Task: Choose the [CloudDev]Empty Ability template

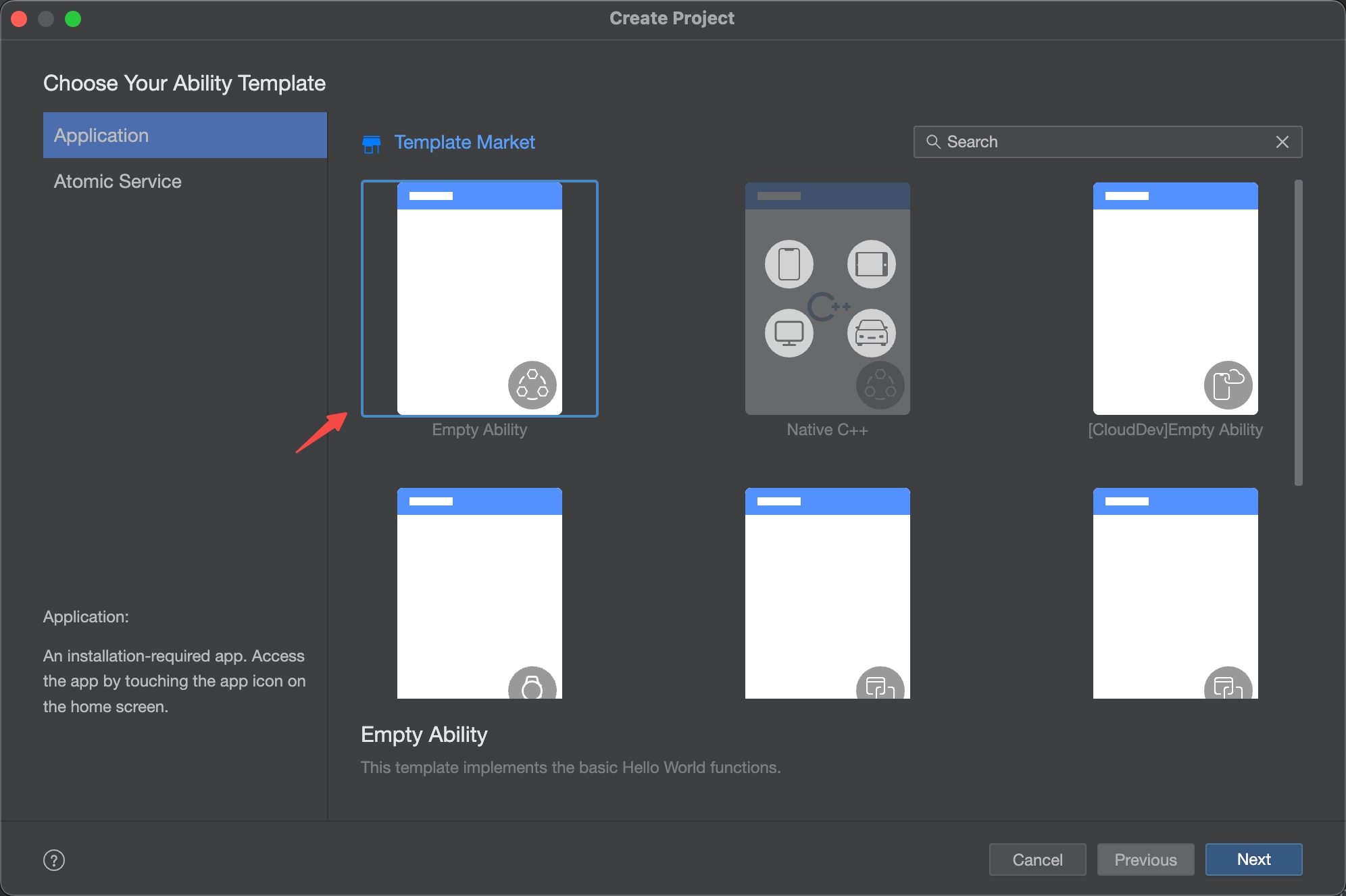Action: pyautogui.click(x=1175, y=298)
